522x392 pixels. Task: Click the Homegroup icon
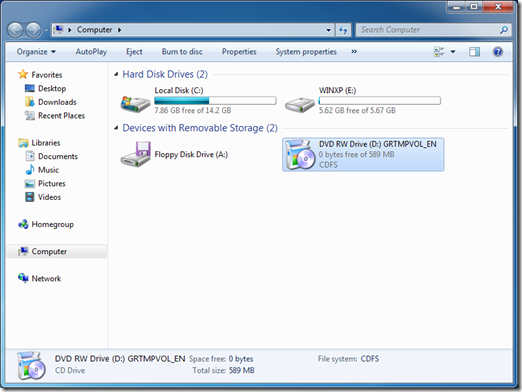[23, 224]
